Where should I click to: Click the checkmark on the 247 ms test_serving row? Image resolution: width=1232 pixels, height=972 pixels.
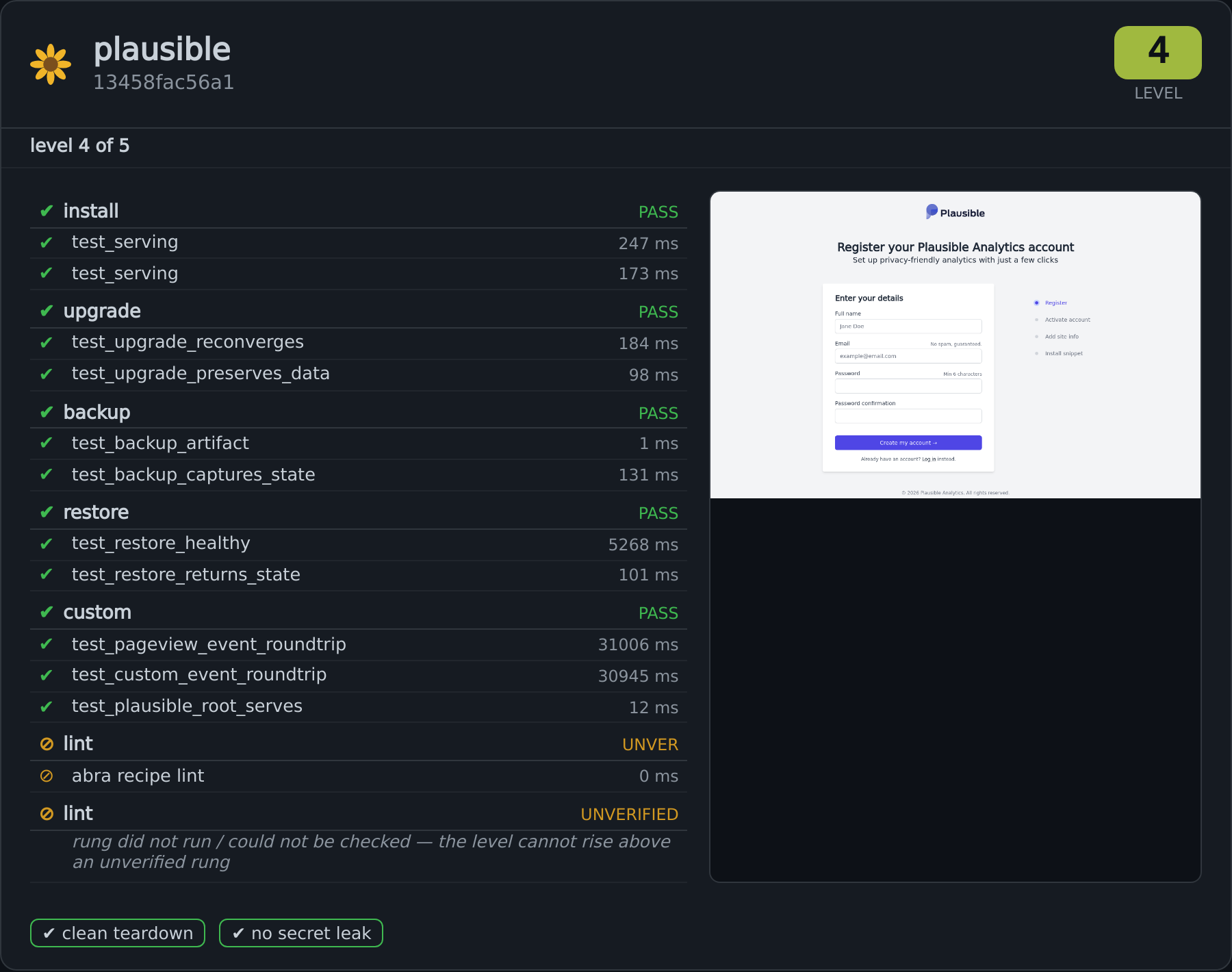point(47,242)
